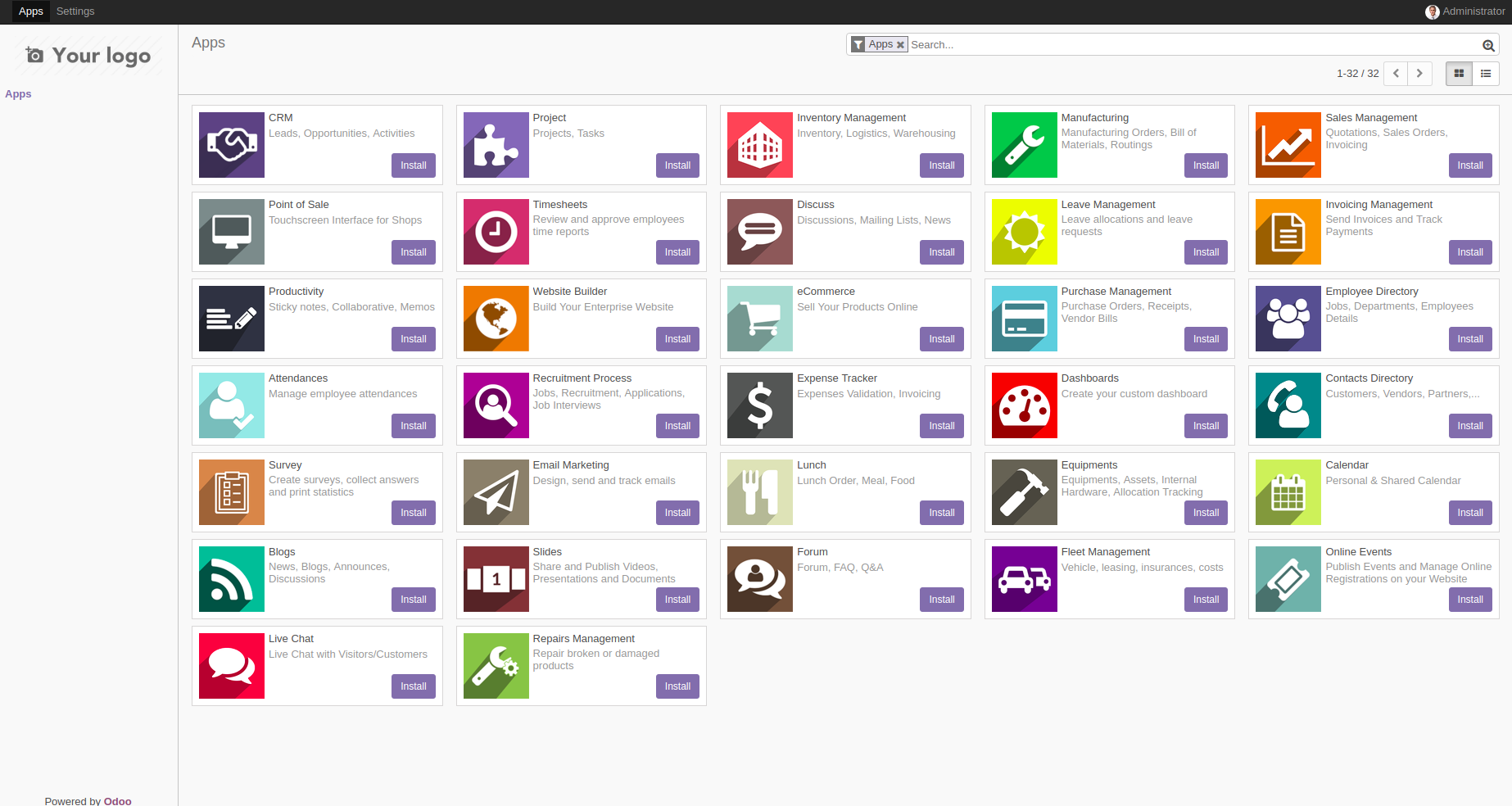Screen dimensions: 1512x806
Task: Install the Repairs Management app
Action: [x=677, y=686]
